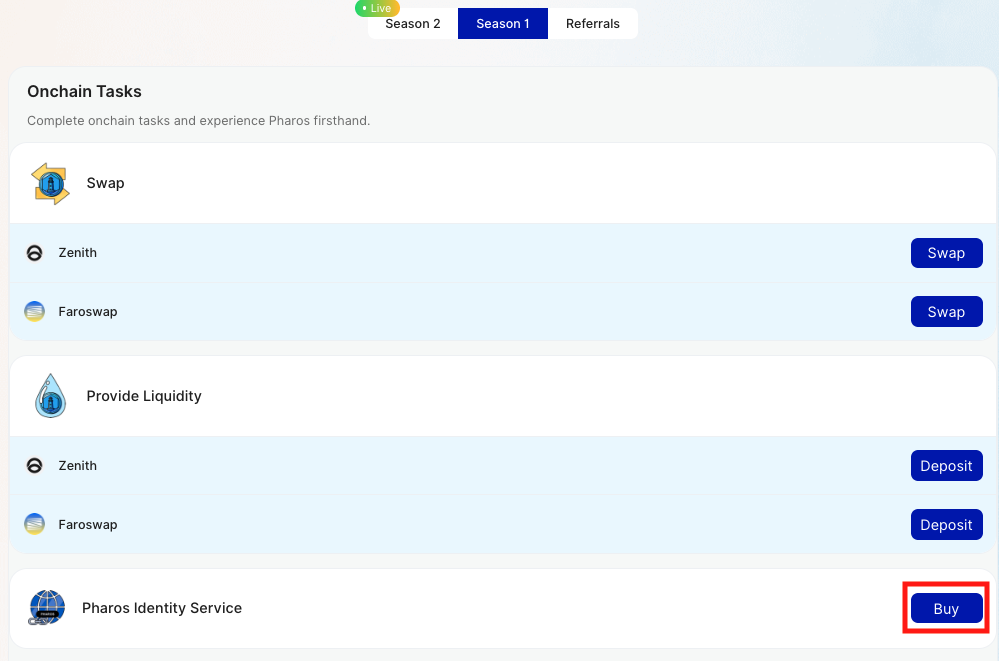Click the Onchain Tasks heading
The image size is (999, 661).
[x=84, y=92]
